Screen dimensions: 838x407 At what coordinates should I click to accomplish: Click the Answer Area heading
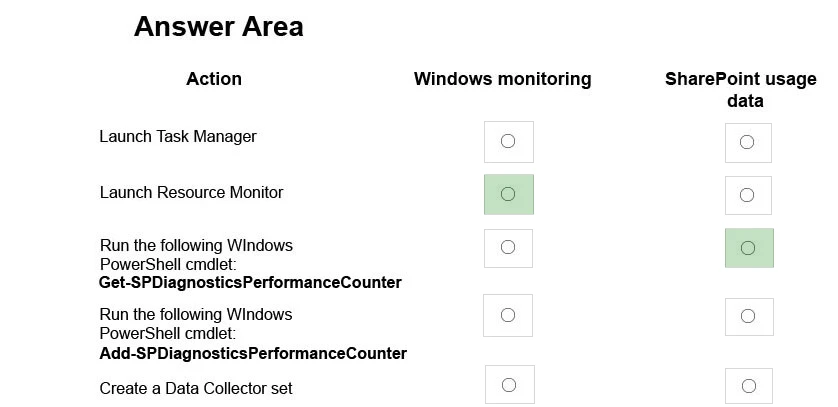218,27
